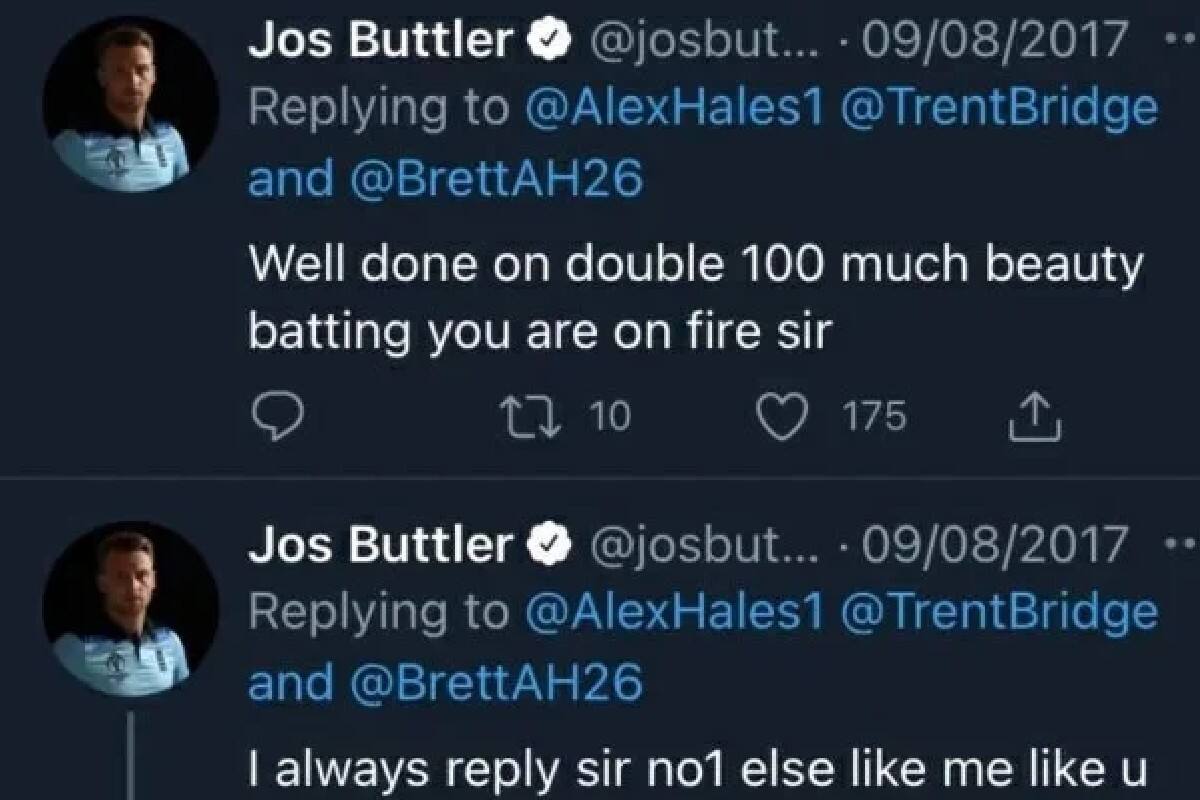The image size is (1200, 800).
Task: Share the first tweet via share icon
Action: point(1036,417)
